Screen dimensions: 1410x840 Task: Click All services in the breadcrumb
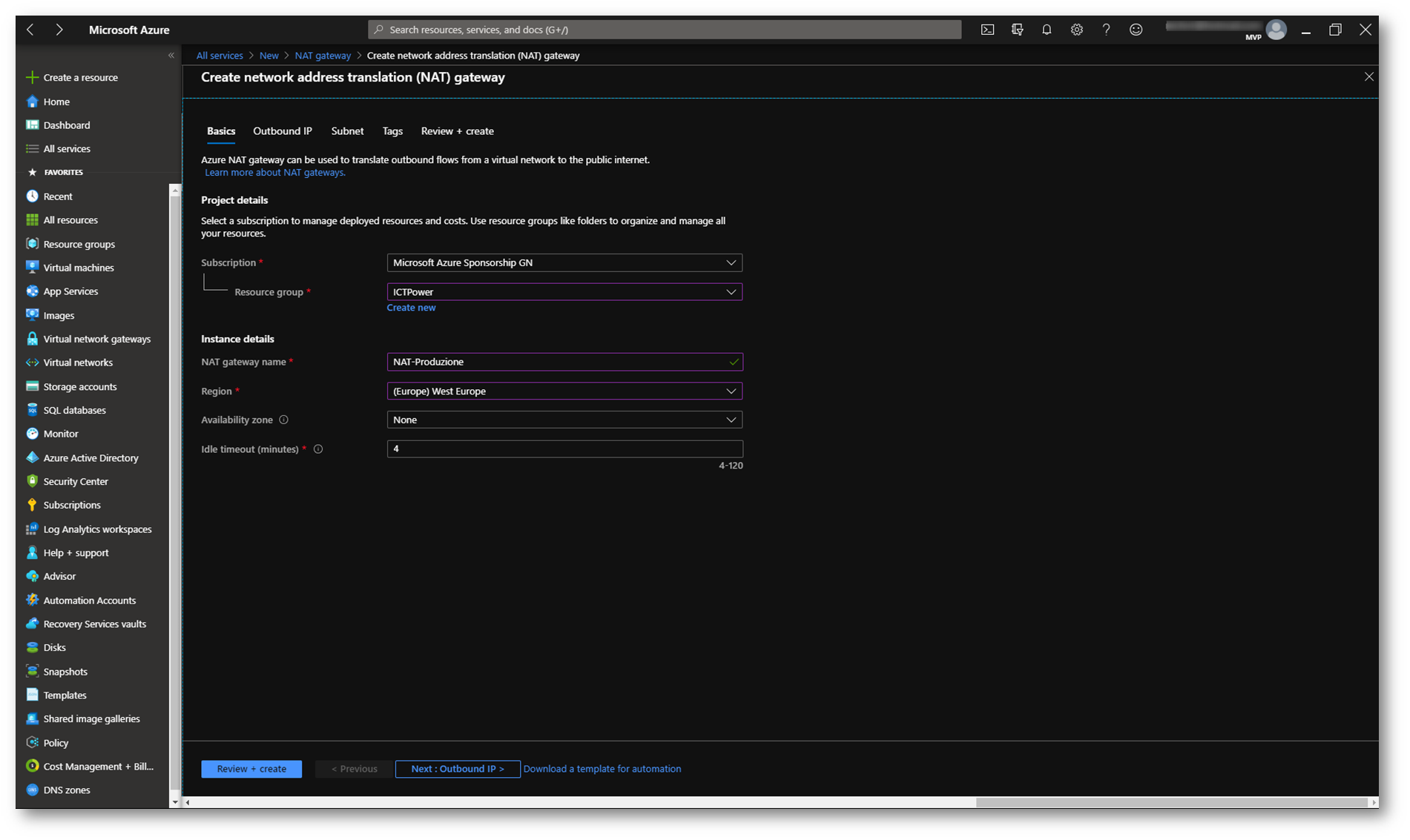pyautogui.click(x=220, y=56)
